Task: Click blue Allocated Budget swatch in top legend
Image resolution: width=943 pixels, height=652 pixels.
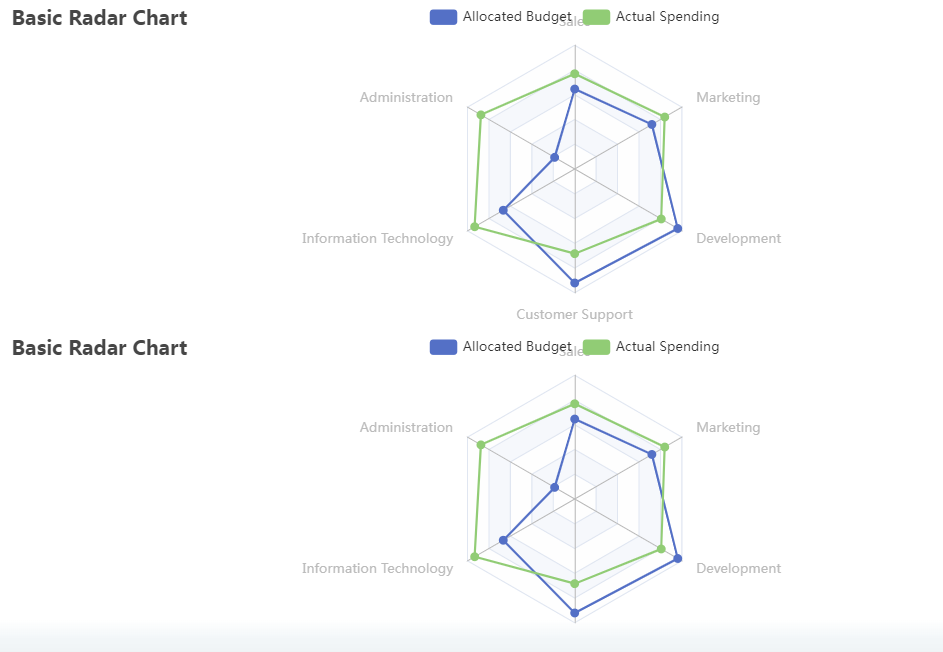Action: click(443, 17)
